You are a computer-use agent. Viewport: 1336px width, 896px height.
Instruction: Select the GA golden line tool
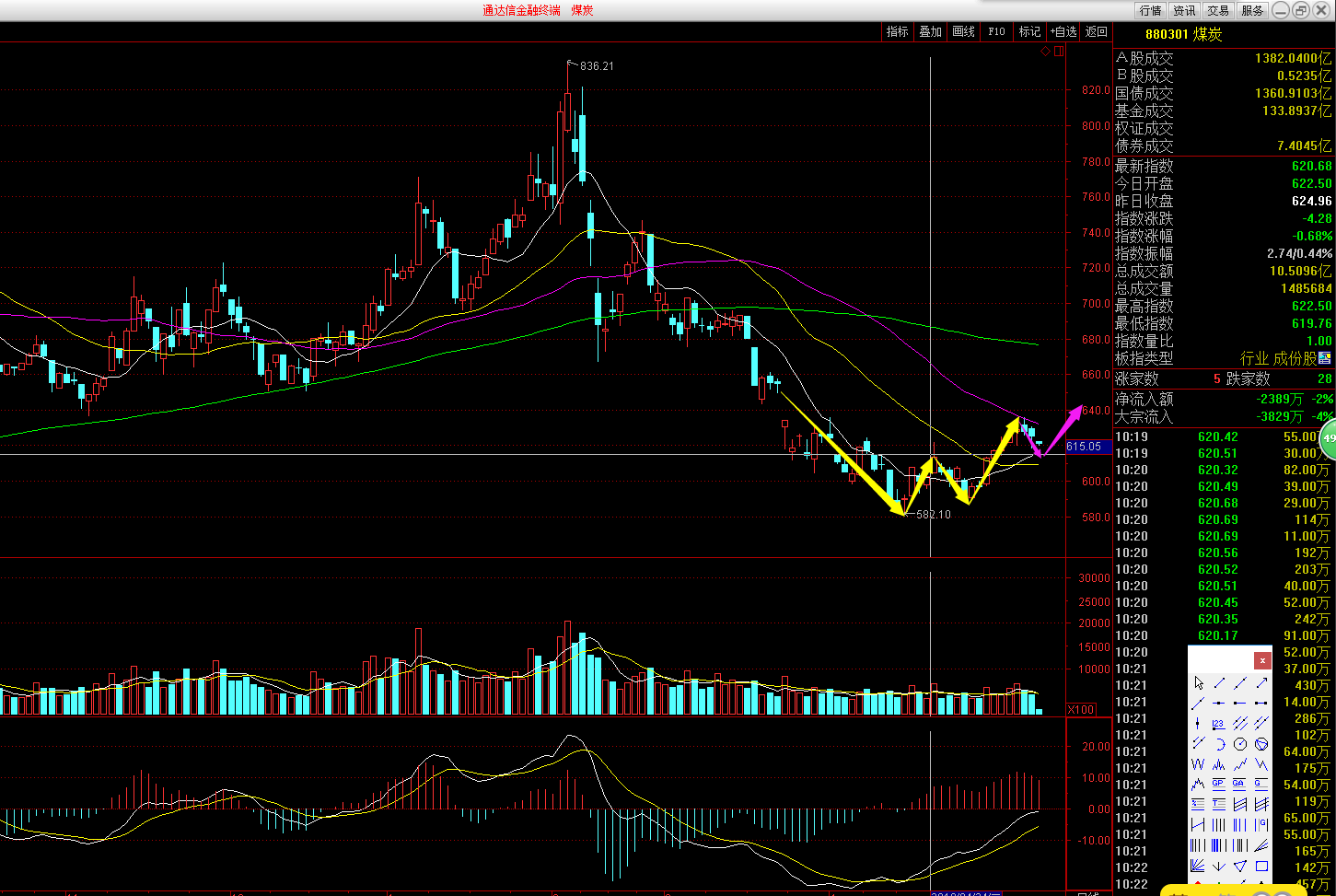pos(1240,785)
